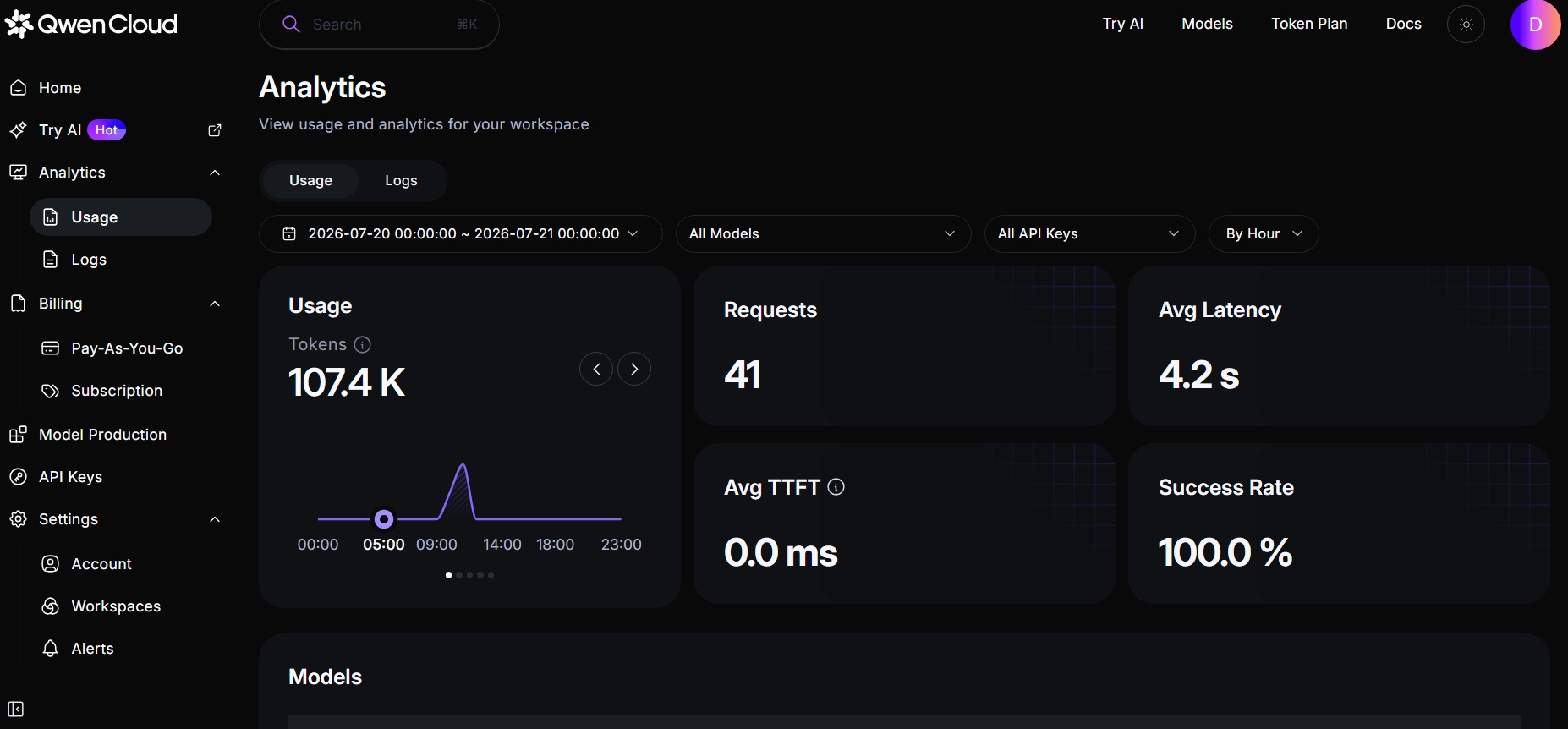Go to the next usage chart arrow

tap(634, 369)
